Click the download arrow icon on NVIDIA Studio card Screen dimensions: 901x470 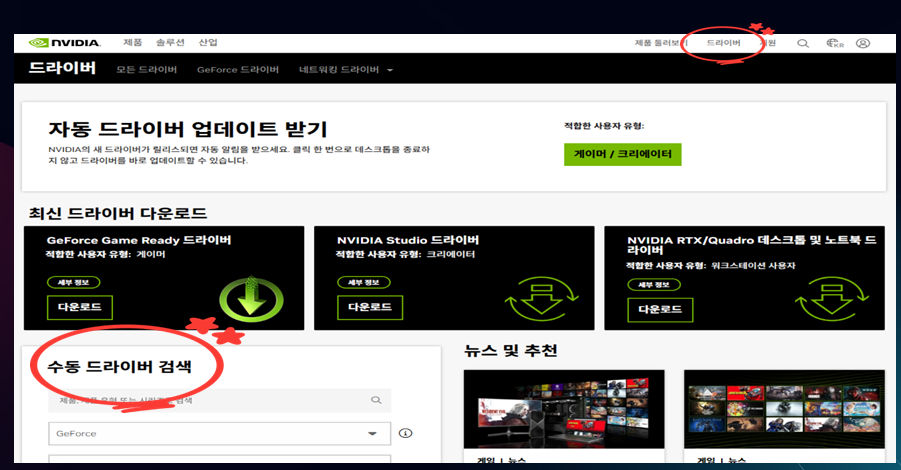pos(541,299)
